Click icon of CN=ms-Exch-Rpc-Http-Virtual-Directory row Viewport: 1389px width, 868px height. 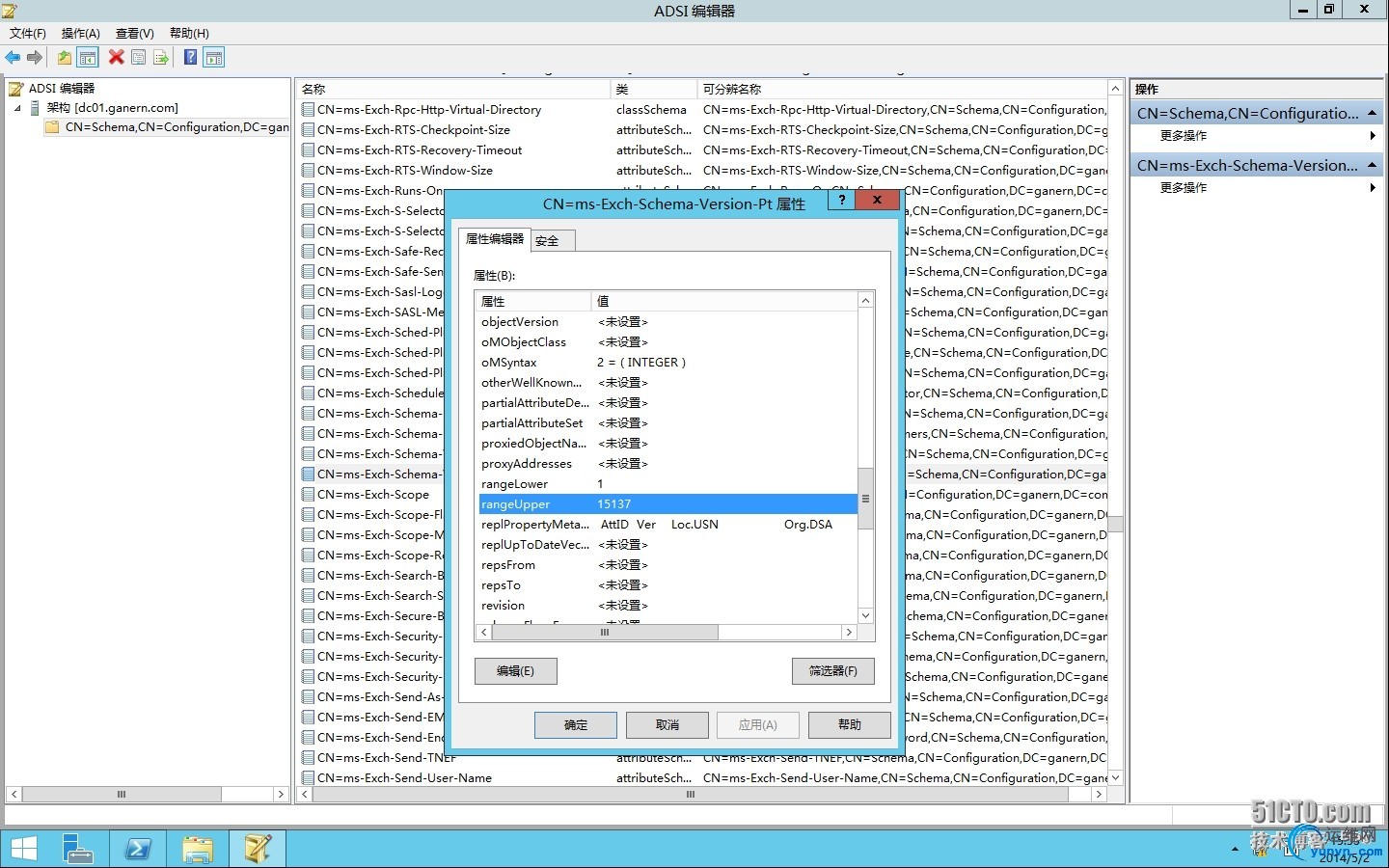coord(308,110)
